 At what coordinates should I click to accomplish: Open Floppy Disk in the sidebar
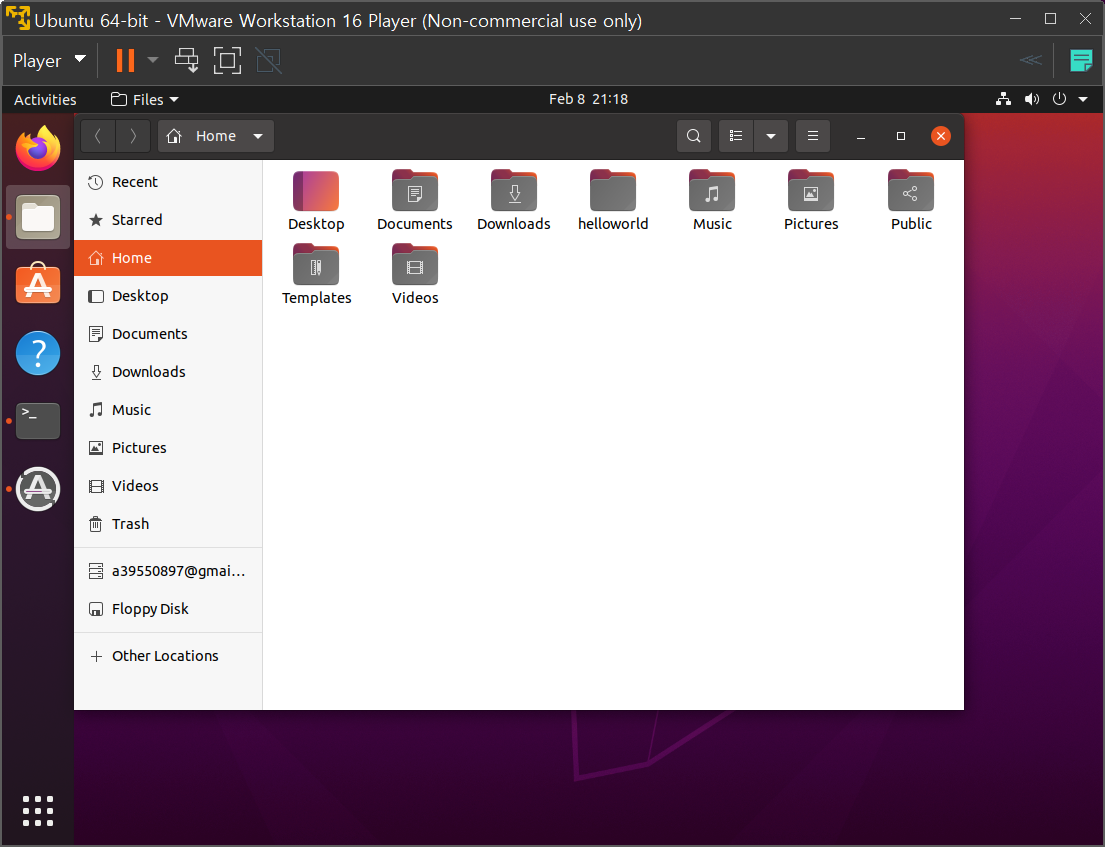pos(168,609)
